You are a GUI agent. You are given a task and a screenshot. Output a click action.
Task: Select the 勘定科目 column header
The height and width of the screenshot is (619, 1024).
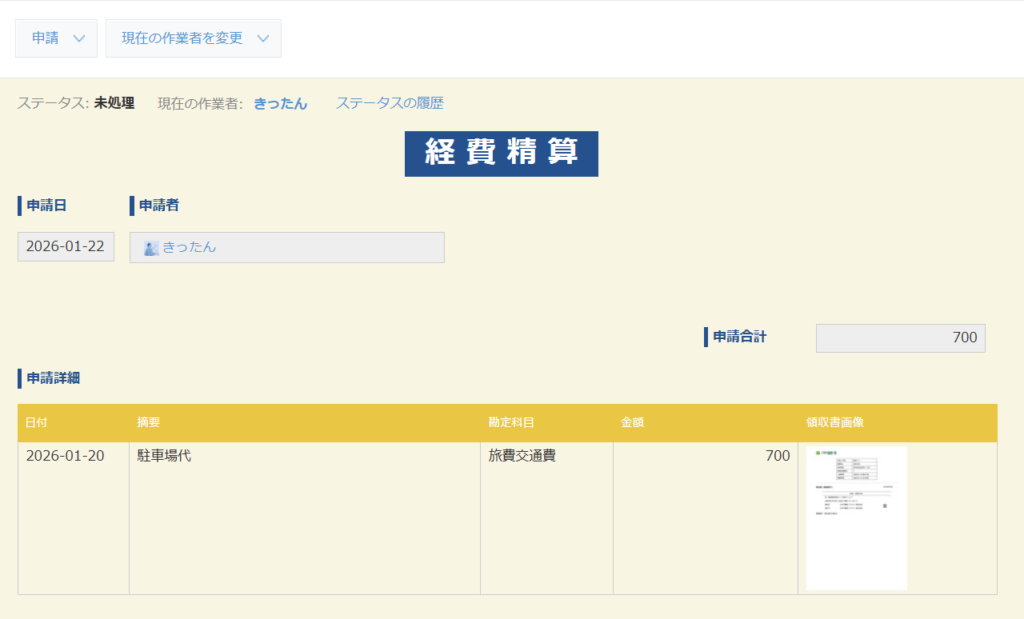coord(509,423)
